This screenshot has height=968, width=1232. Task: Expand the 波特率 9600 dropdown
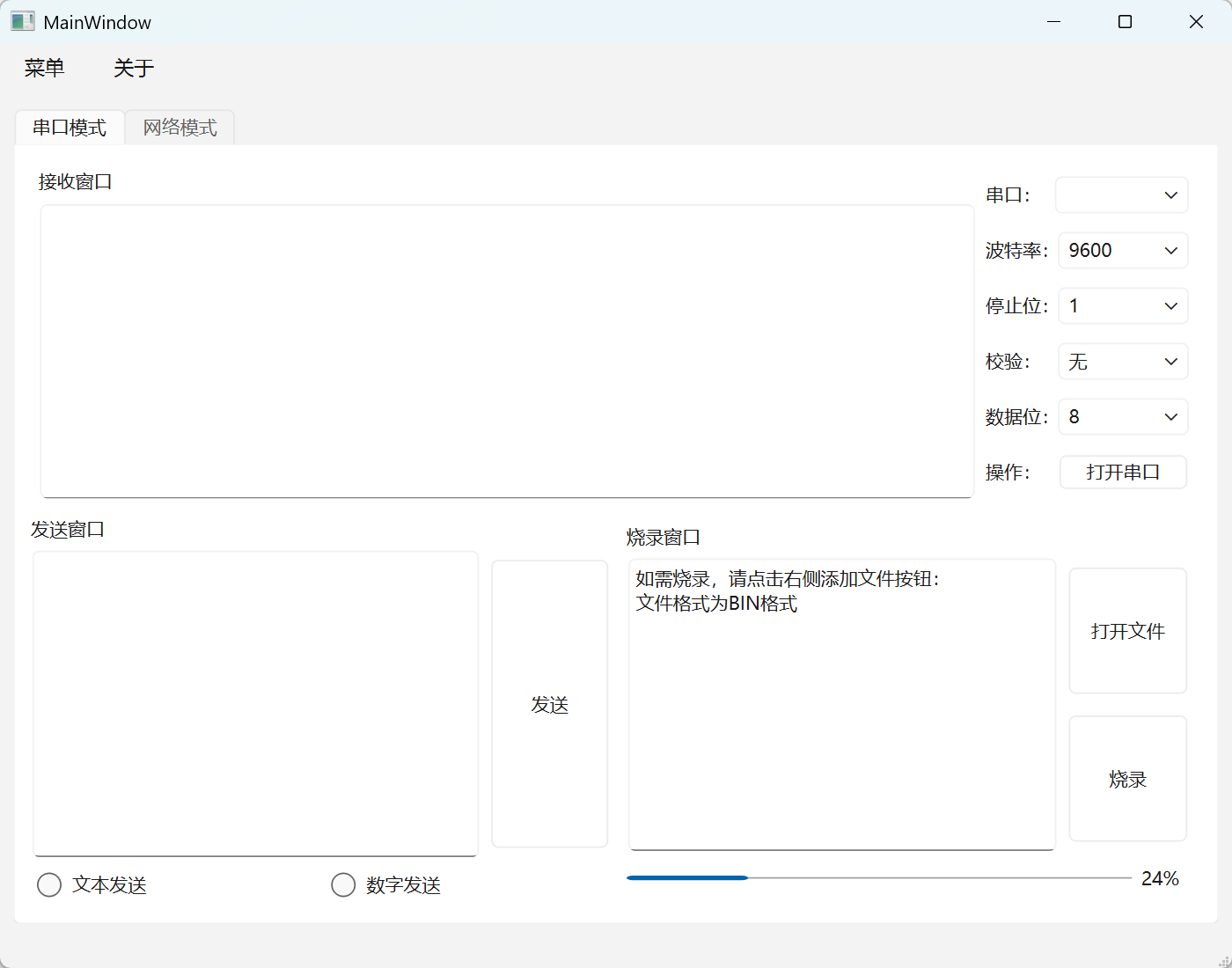(1123, 251)
